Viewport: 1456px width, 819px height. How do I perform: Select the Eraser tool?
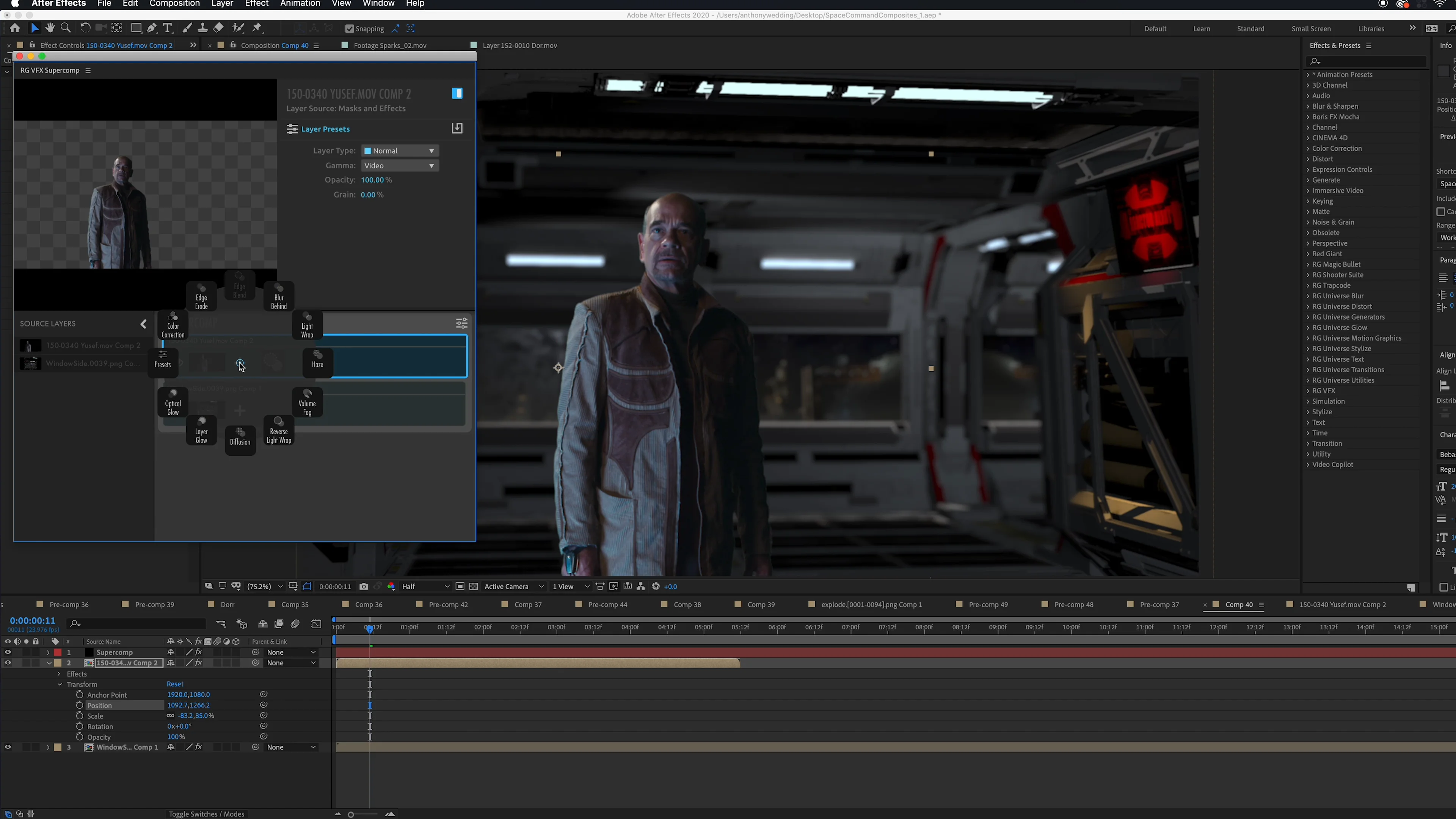218,28
